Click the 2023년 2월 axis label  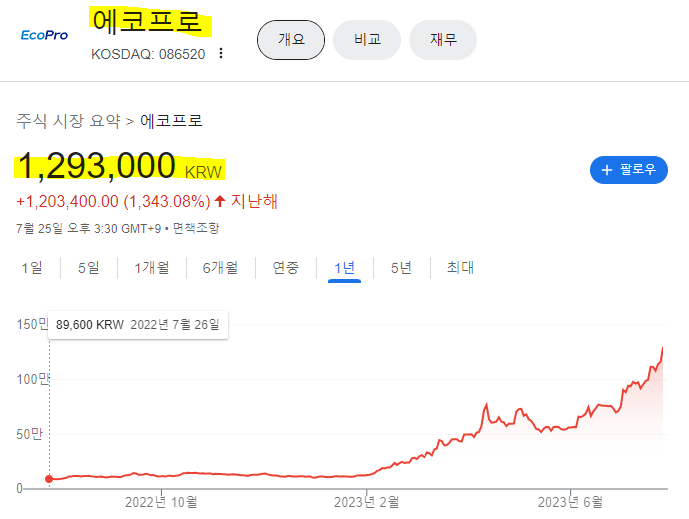pyautogui.click(x=366, y=502)
